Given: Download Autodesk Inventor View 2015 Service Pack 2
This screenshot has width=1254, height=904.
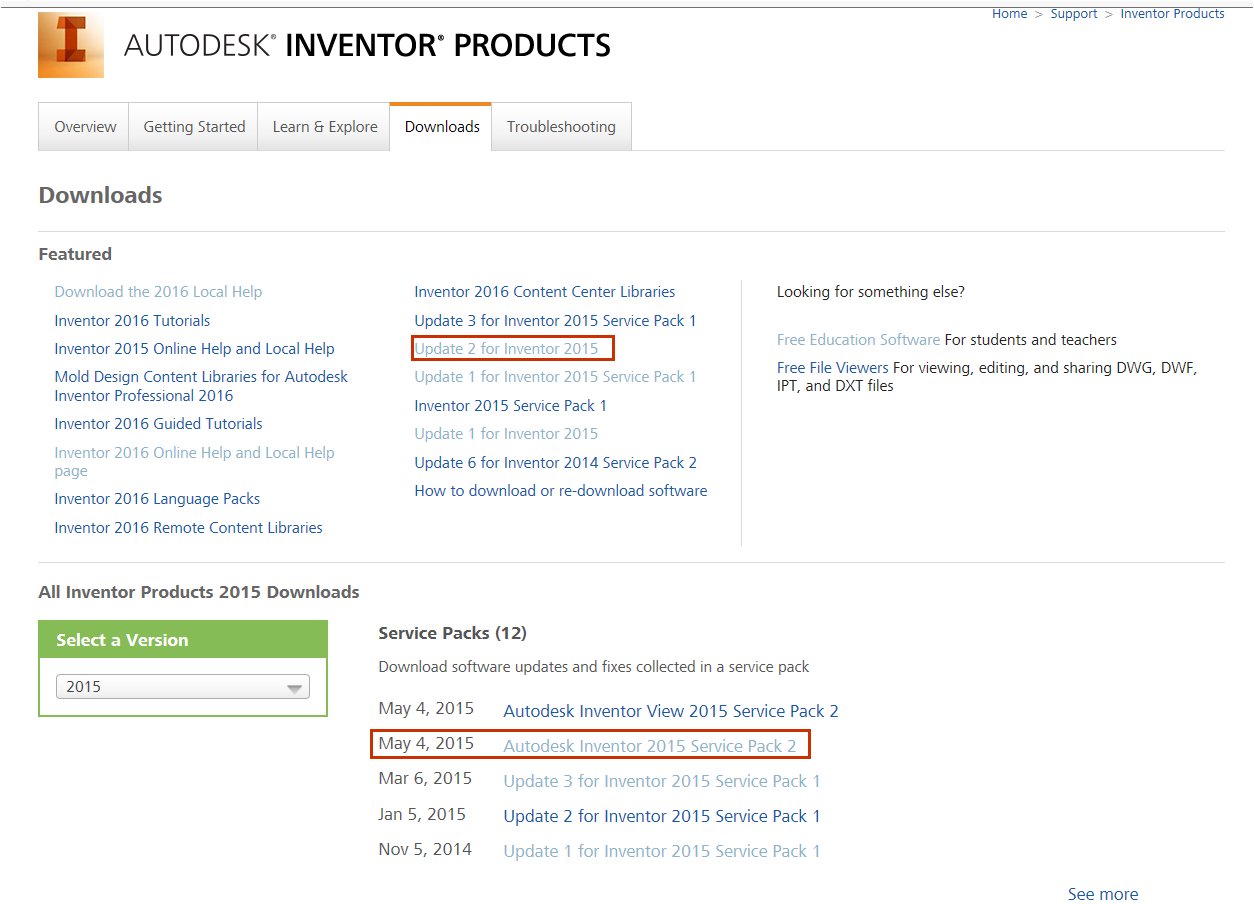Looking at the screenshot, I should [x=670, y=711].
